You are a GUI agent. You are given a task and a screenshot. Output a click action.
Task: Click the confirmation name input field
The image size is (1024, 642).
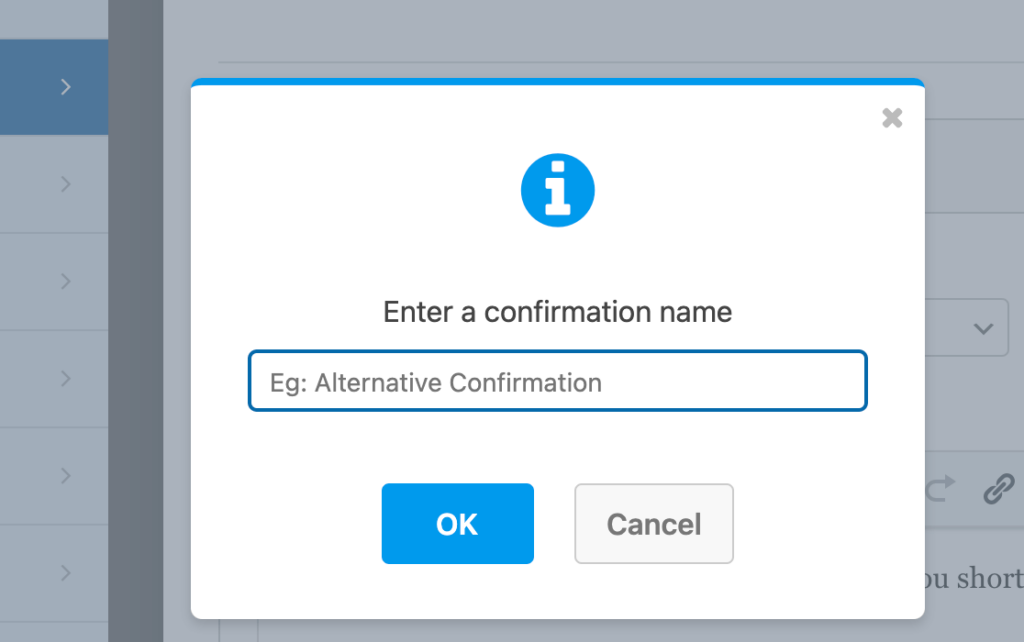click(x=556, y=381)
